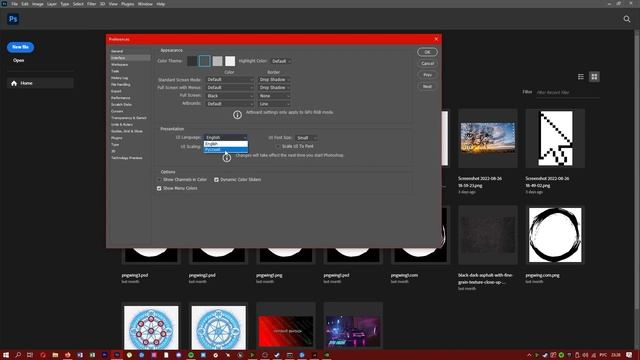Open the Artboards color dropdown
This screenshot has height=360, width=640.
point(229,104)
